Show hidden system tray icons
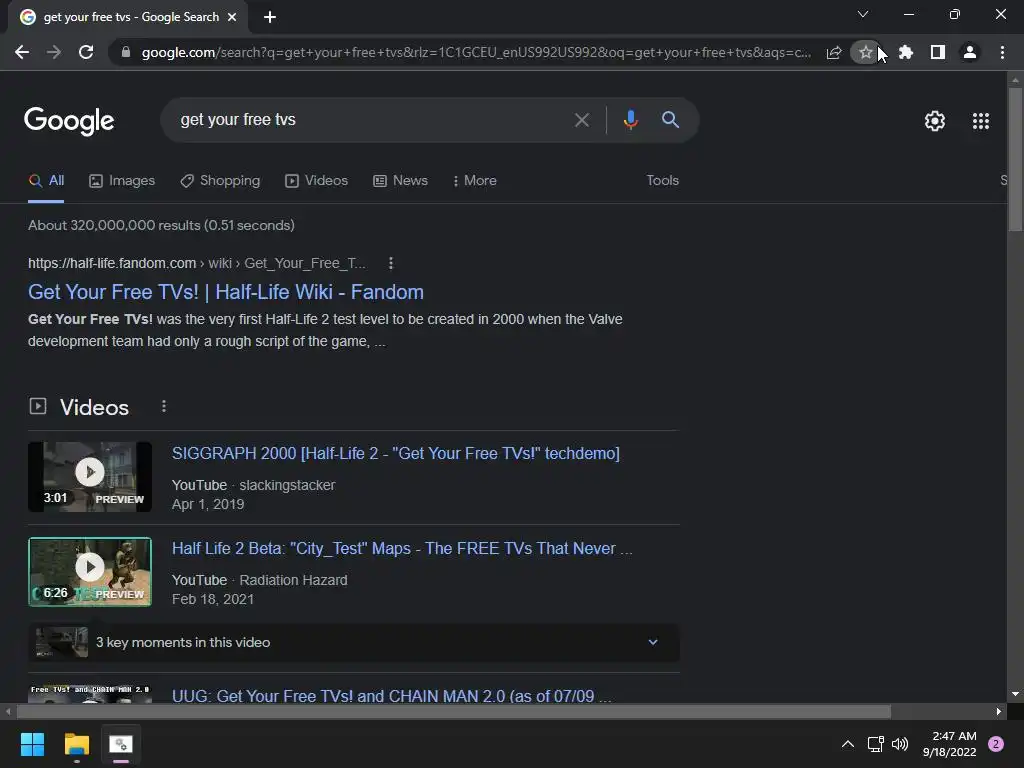The height and width of the screenshot is (768, 1024). [x=848, y=744]
